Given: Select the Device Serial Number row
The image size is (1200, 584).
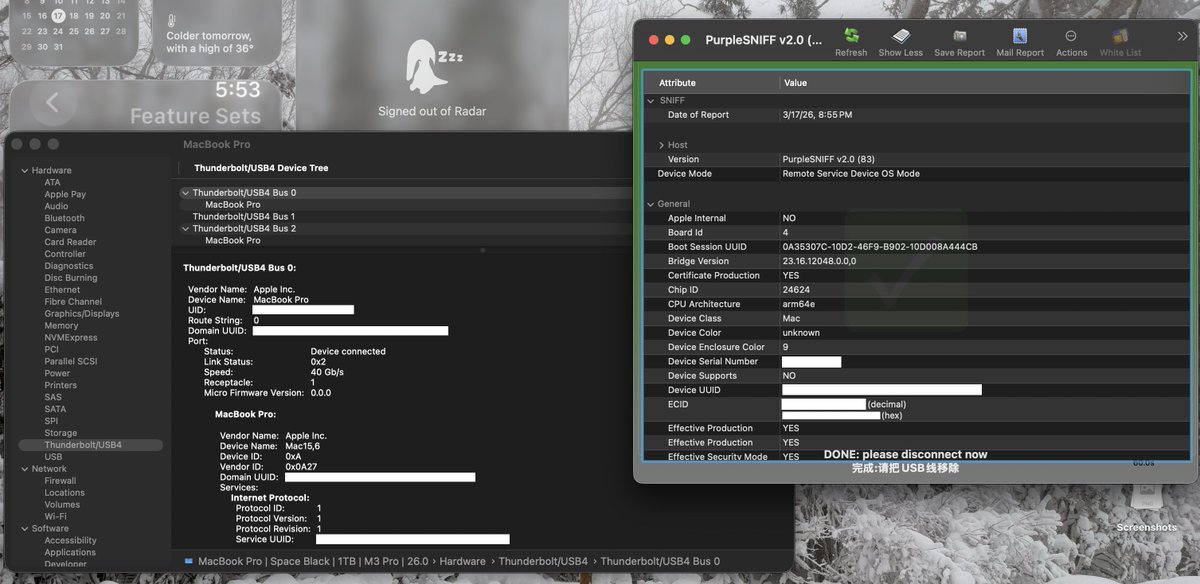Looking at the screenshot, I should 917,362.
